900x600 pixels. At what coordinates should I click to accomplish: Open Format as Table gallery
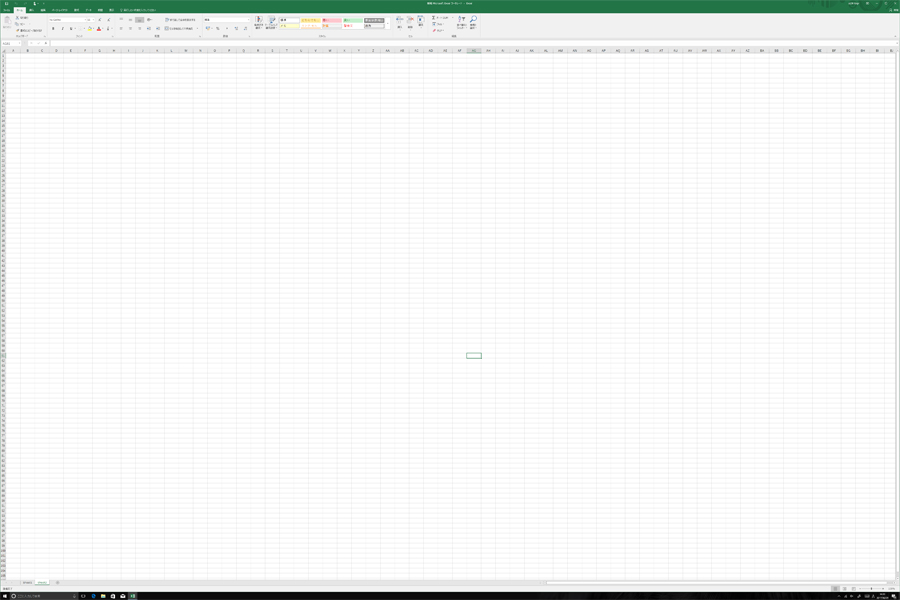(x=271, y=23)
